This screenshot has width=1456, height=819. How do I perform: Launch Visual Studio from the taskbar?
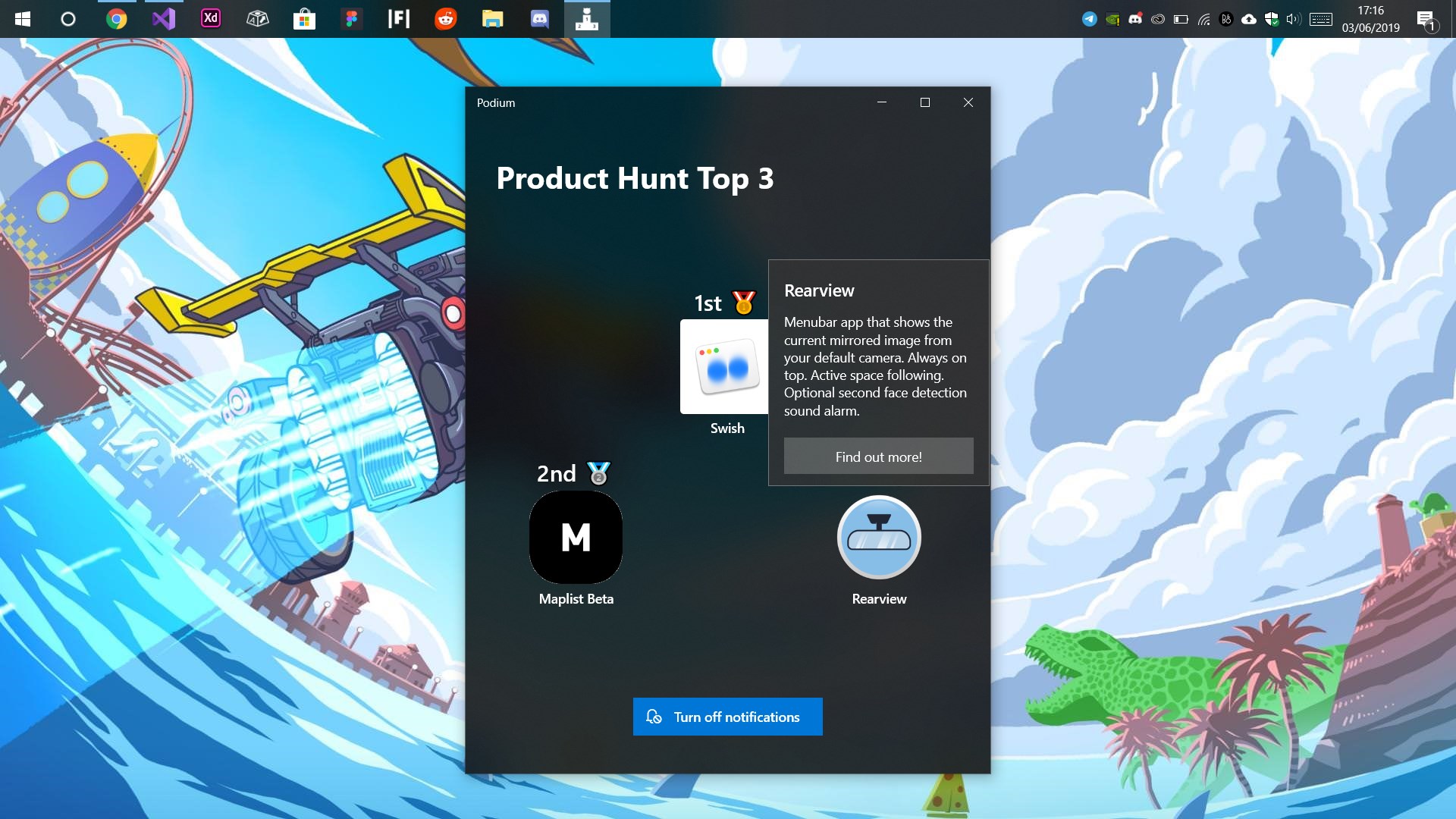click(x=164, y=18)
